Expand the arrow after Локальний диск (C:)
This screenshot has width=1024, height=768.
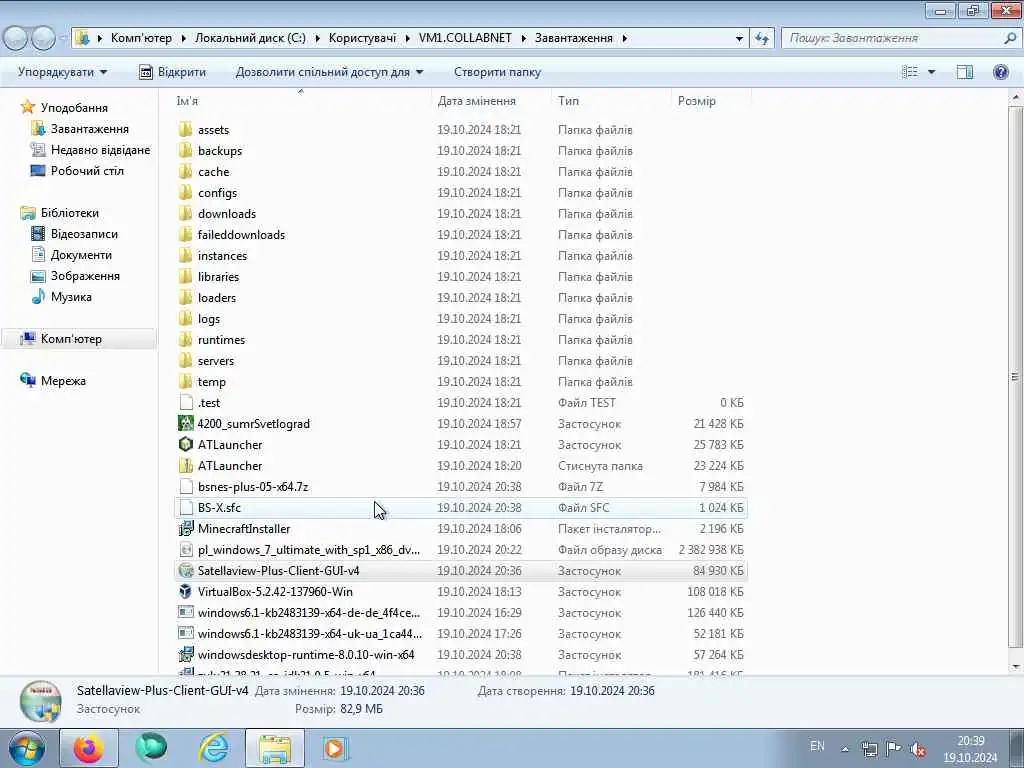(317, 38)
